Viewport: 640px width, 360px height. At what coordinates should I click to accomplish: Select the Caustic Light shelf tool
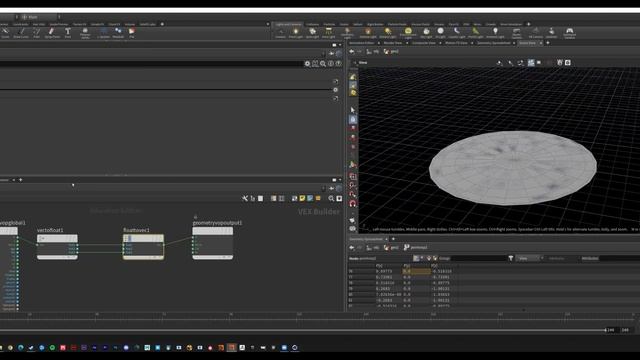click(457, 33)
